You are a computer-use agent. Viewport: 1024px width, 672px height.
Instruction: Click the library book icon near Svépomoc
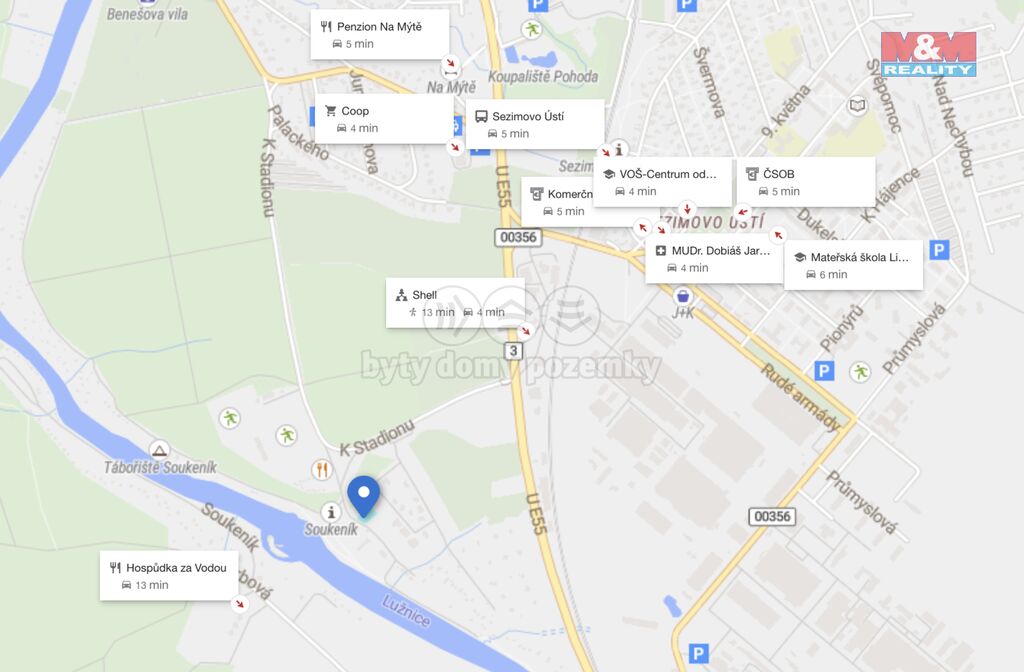tap(857, 105)
